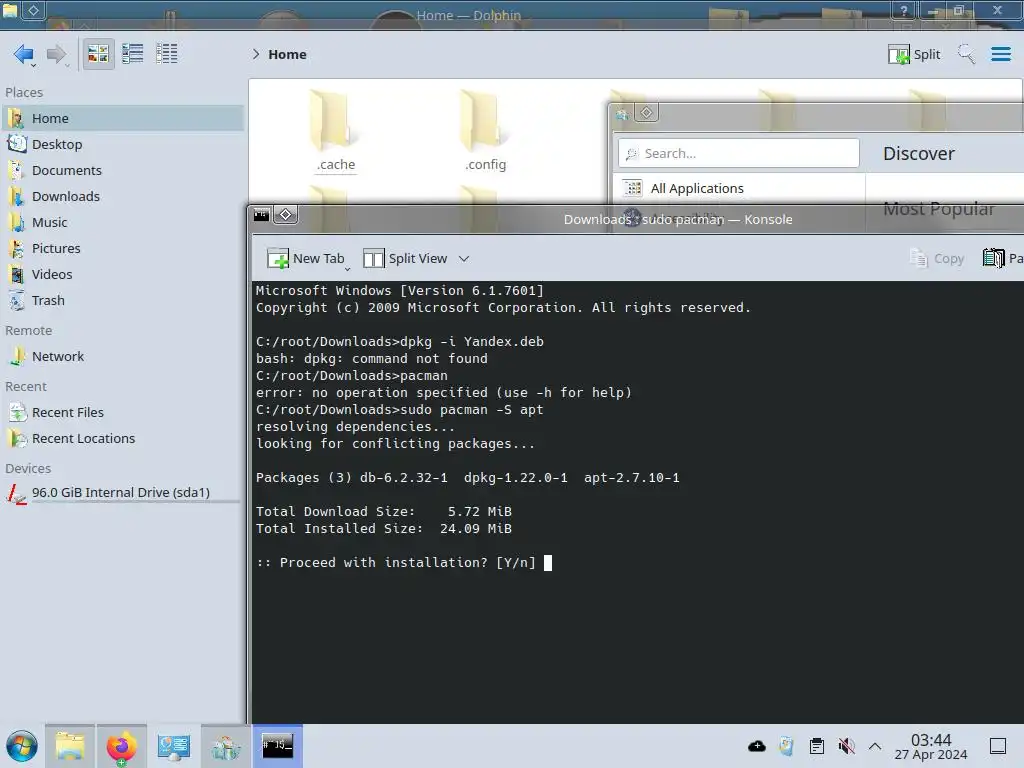The height and width of the screenshot is (768, 1024).
Task: Go forward in Dolphin navigation
Action: [57, 54]
